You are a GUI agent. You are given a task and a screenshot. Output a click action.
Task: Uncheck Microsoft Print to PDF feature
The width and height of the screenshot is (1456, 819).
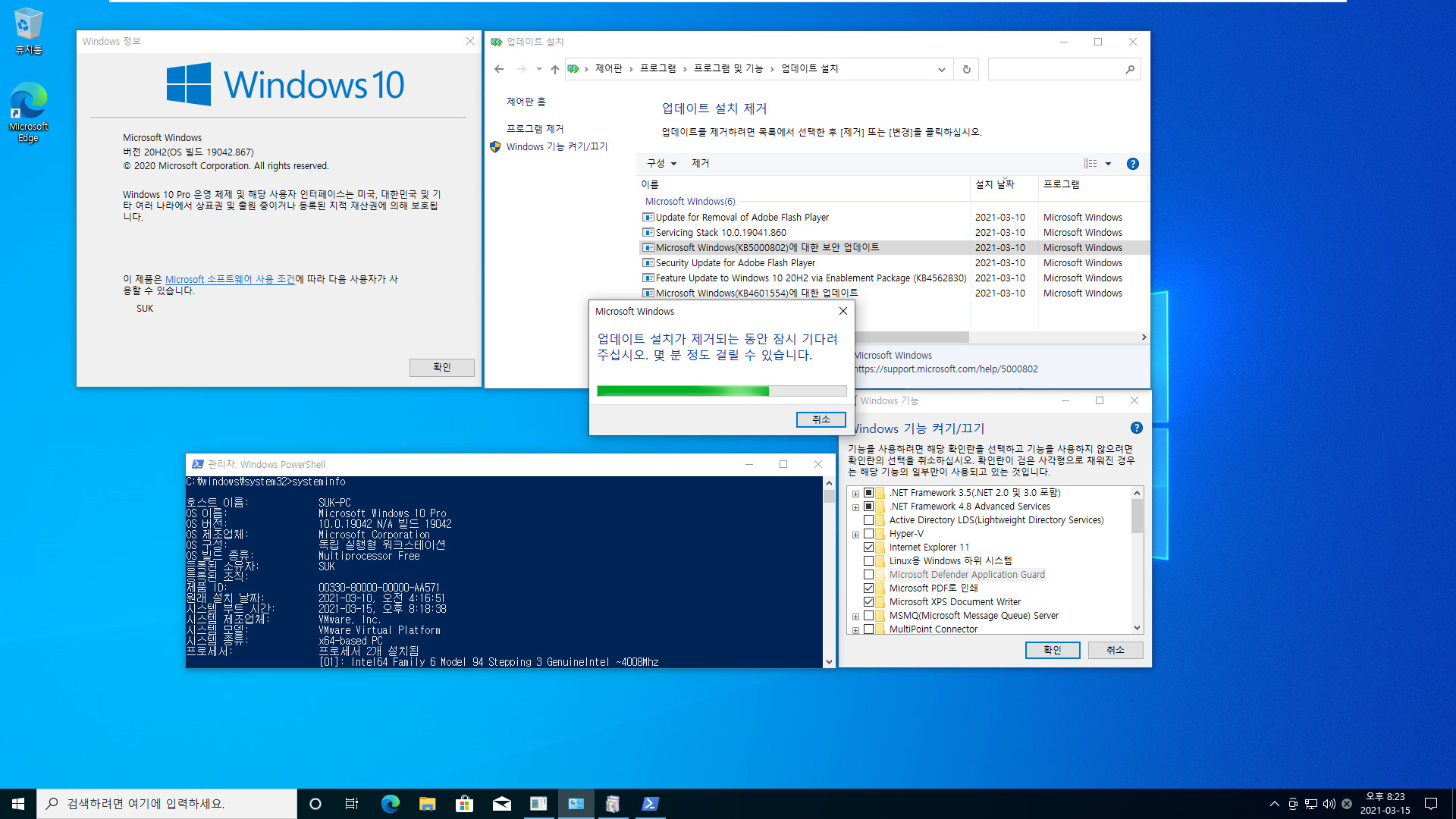click(x=869, y=588)
